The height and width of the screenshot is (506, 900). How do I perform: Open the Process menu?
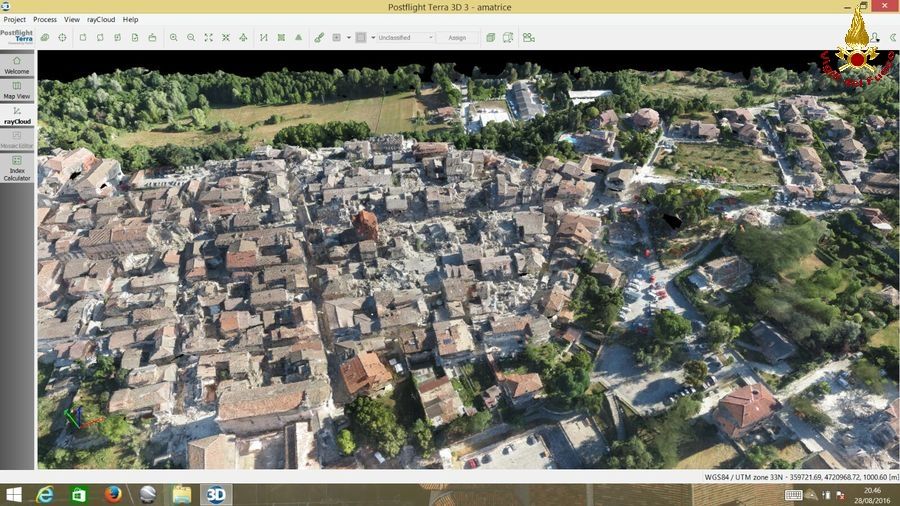click(45, 19)
